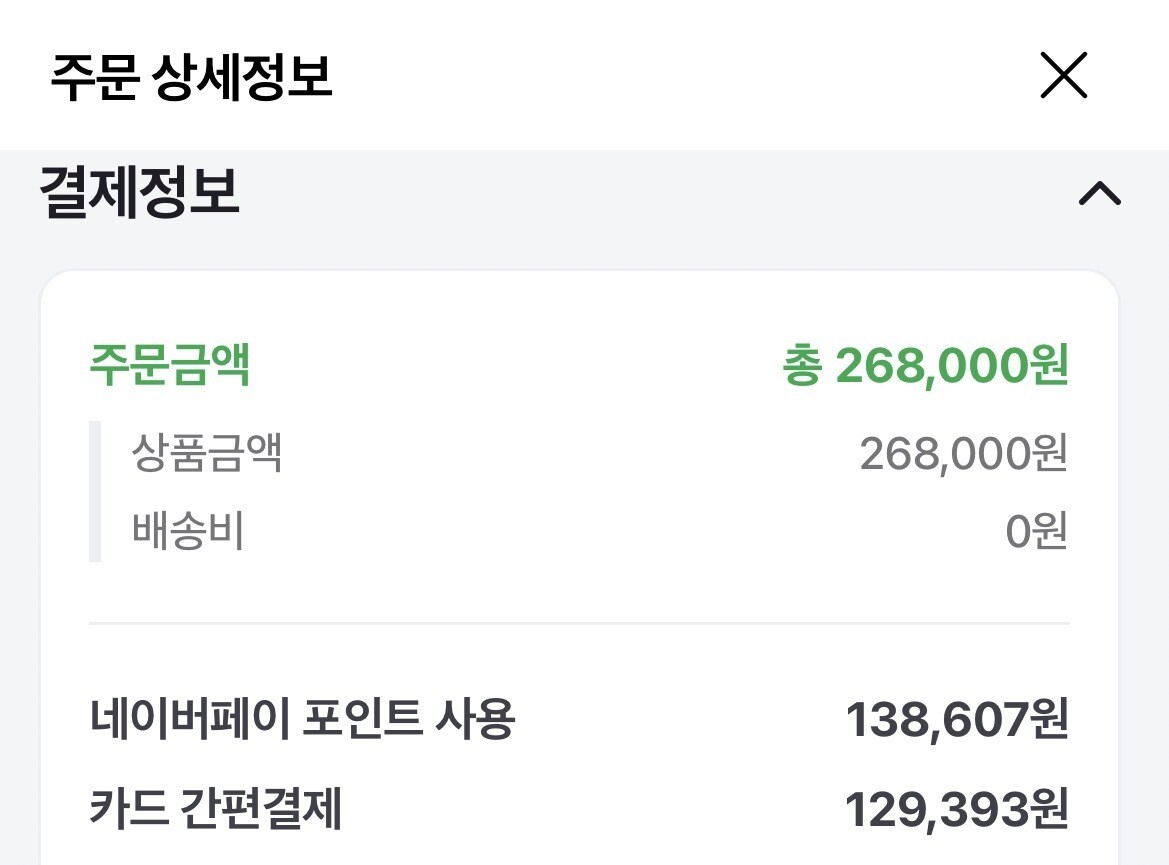Image resolution: width=1169 pixels, height=865 pixels.
Task: Tap the 배송비 label
Action: click(x=188, y=532)
